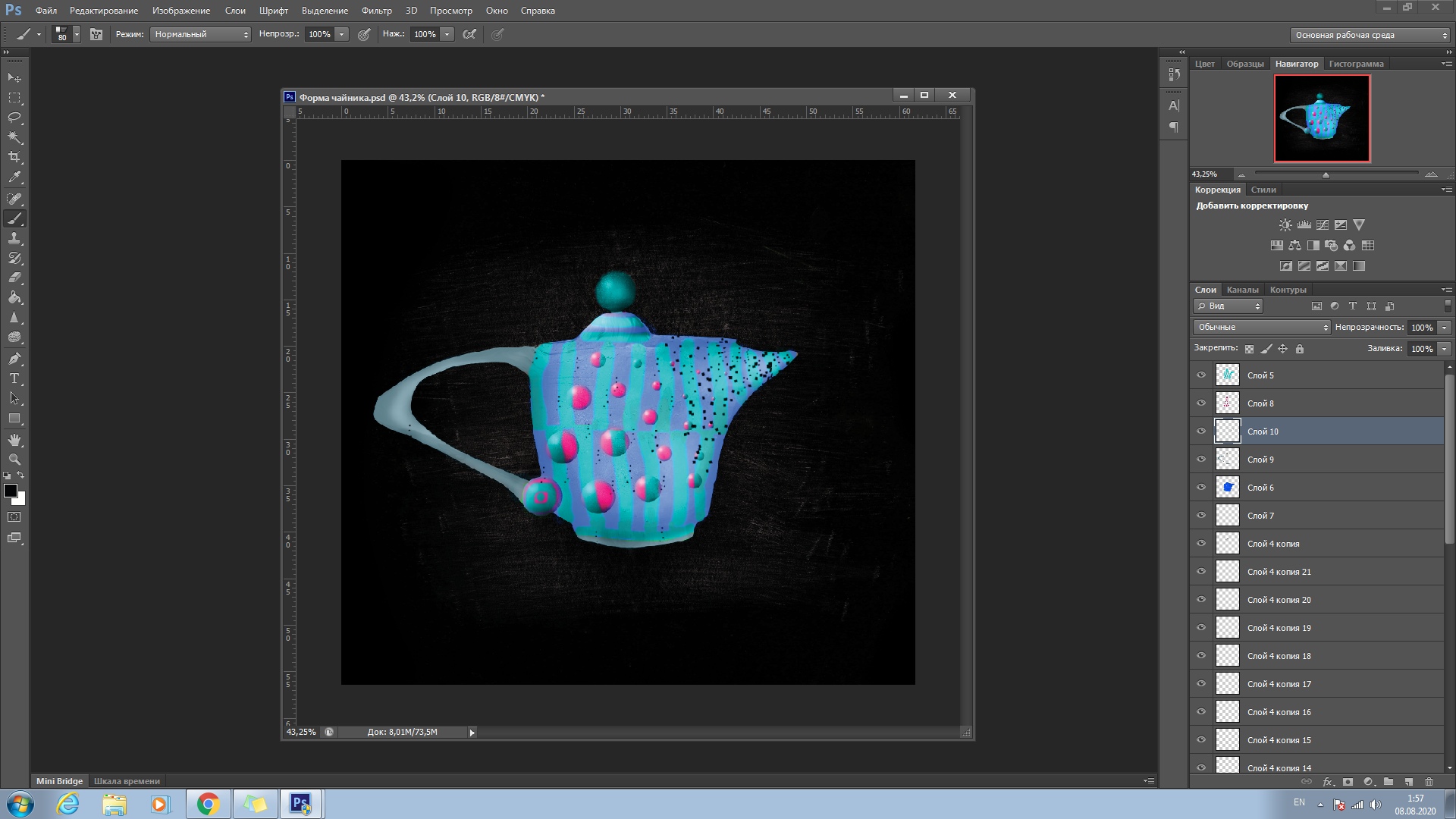Viewport: 1456px width, 819px height.
Task: Select the Hand tool
Action: pyautogui.click(x=14, y=440)
